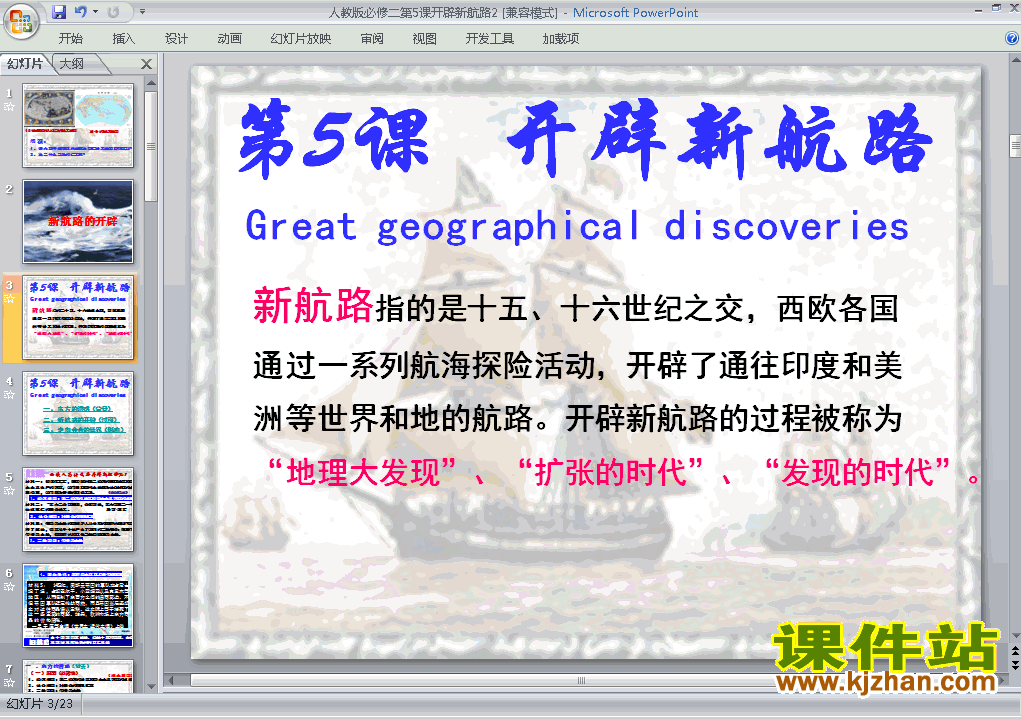Click the animation star beside slide 1
This screenshot has width=1021, height=719.
tap(9, 106)
